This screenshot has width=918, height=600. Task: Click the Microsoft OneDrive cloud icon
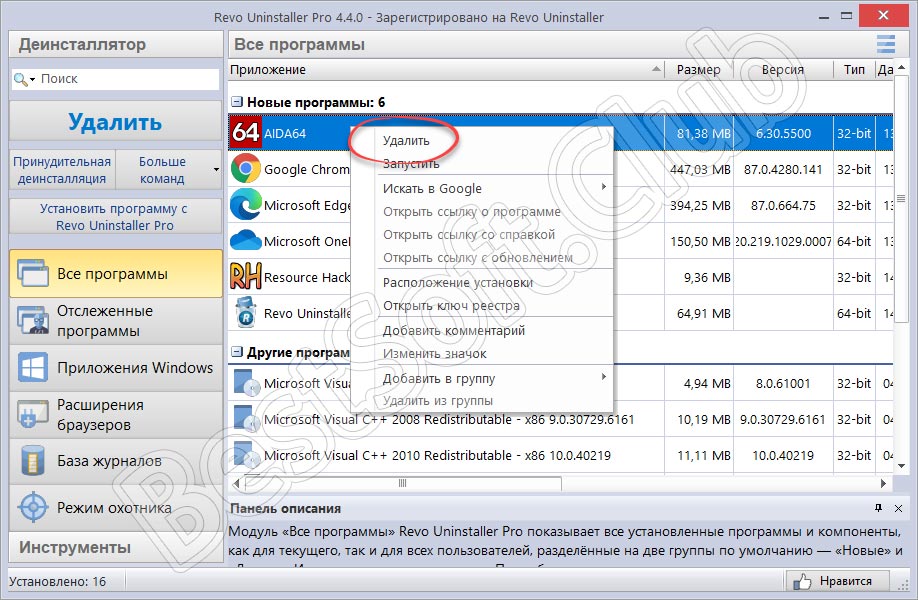tap(245, 241)
